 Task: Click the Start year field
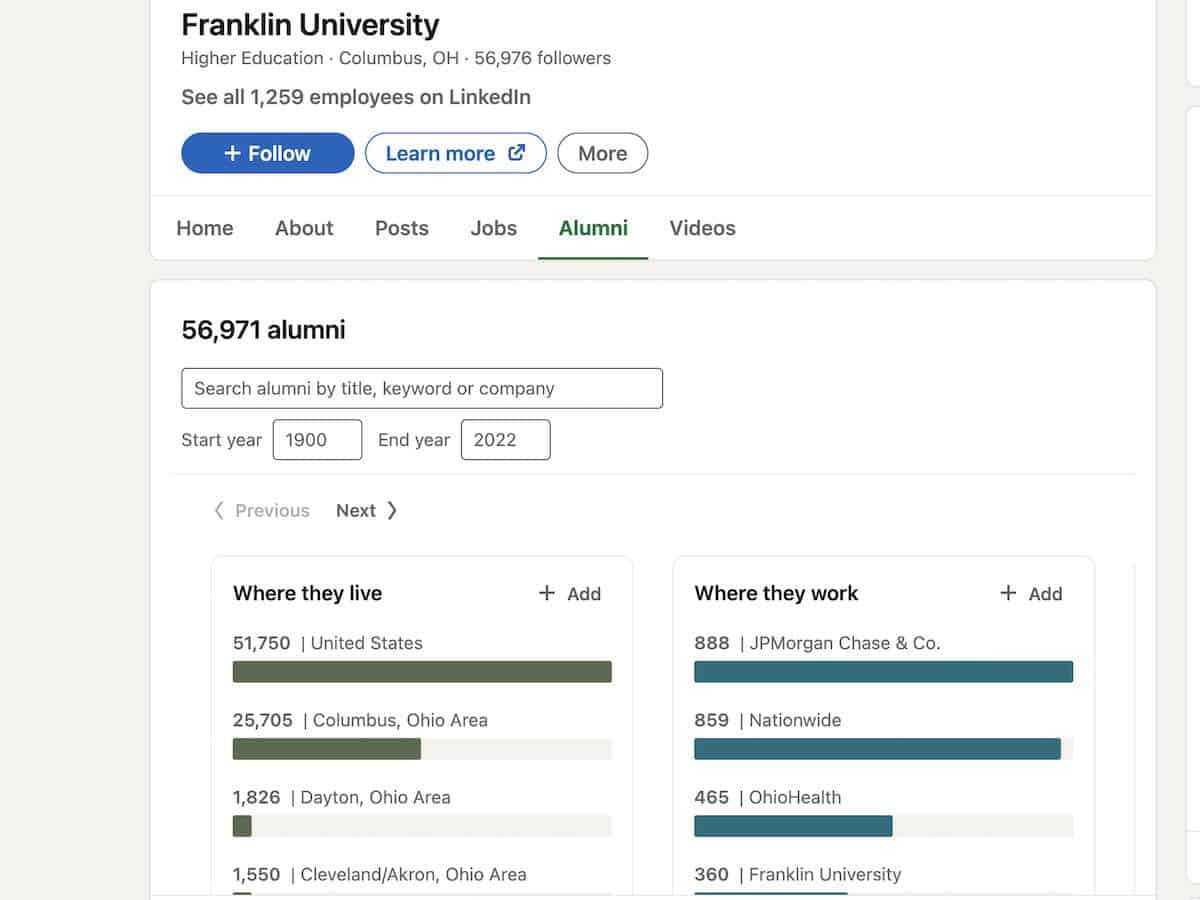coord(317,440)
